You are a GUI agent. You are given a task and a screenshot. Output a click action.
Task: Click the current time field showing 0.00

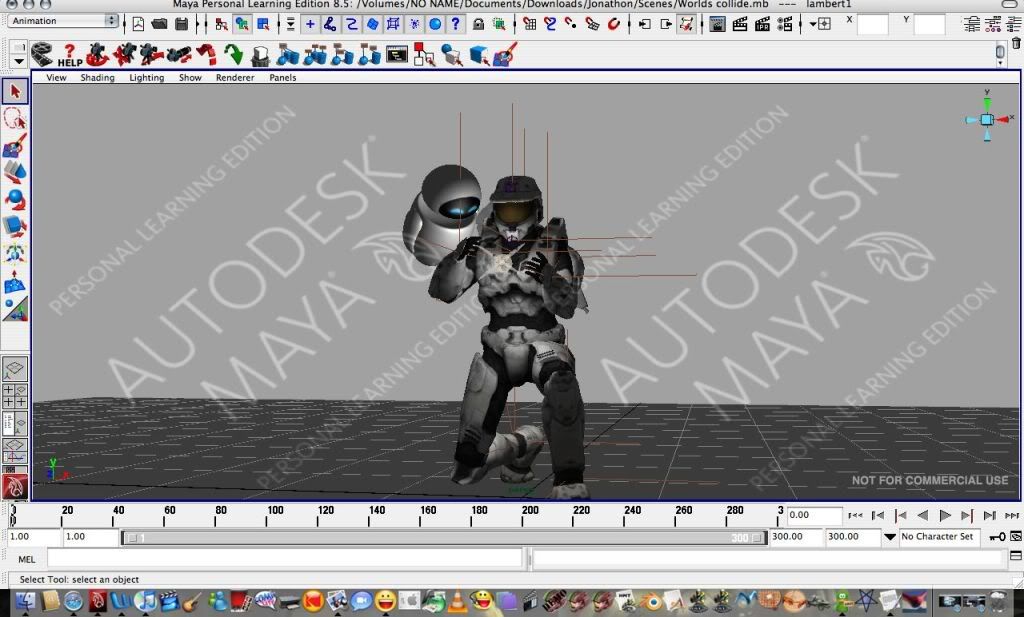tap(814, 515)
